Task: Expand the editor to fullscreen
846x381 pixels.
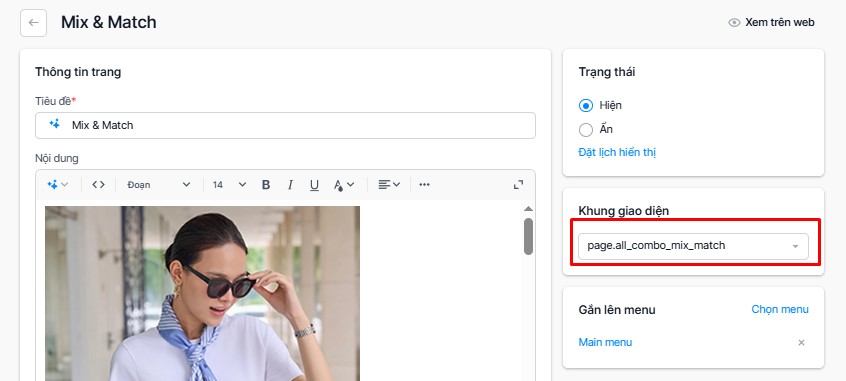Action: [518, 185]
